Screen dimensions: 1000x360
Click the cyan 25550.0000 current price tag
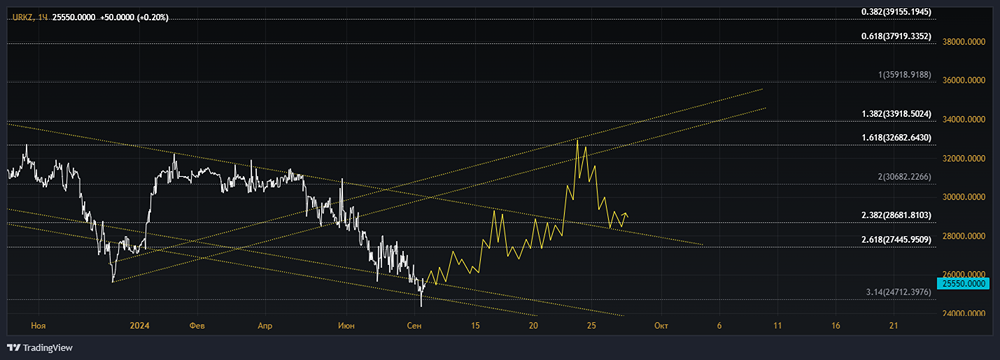(x=963, y=283)
